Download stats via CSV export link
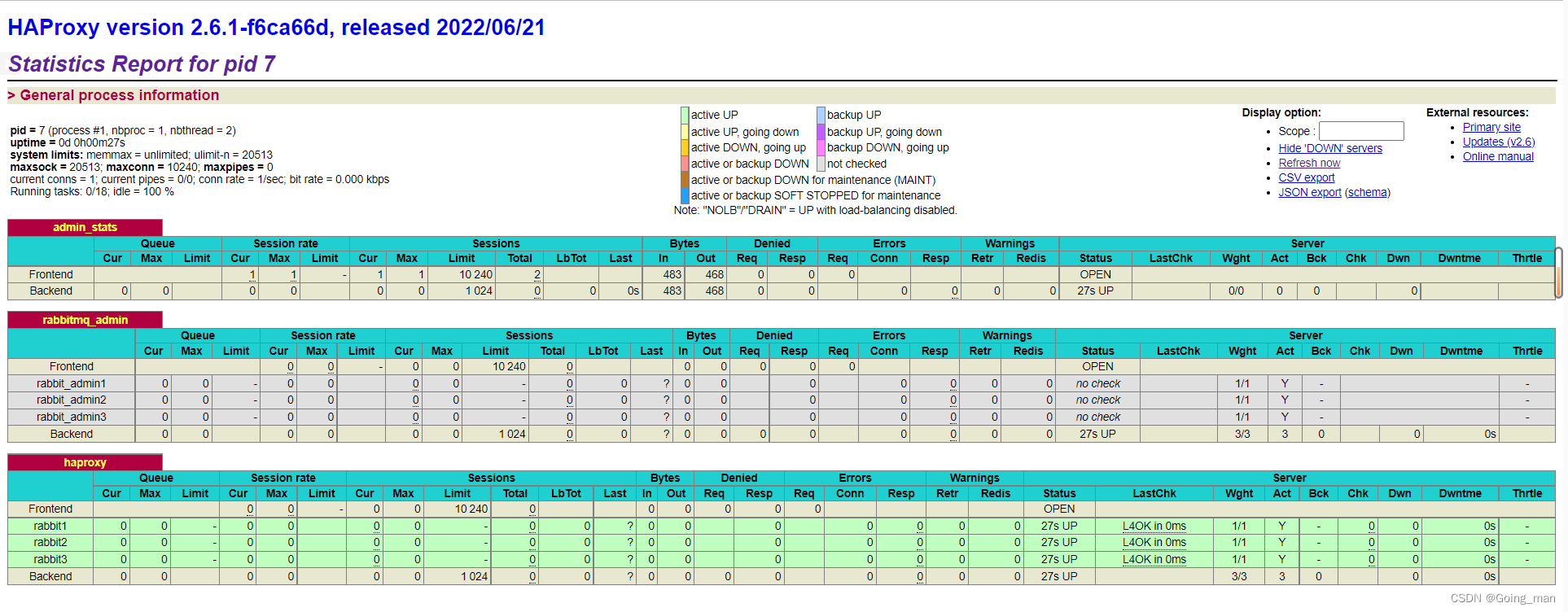Image resolution: width=1568 pixels, height=612 pixels. click(x=1307, y=177)
